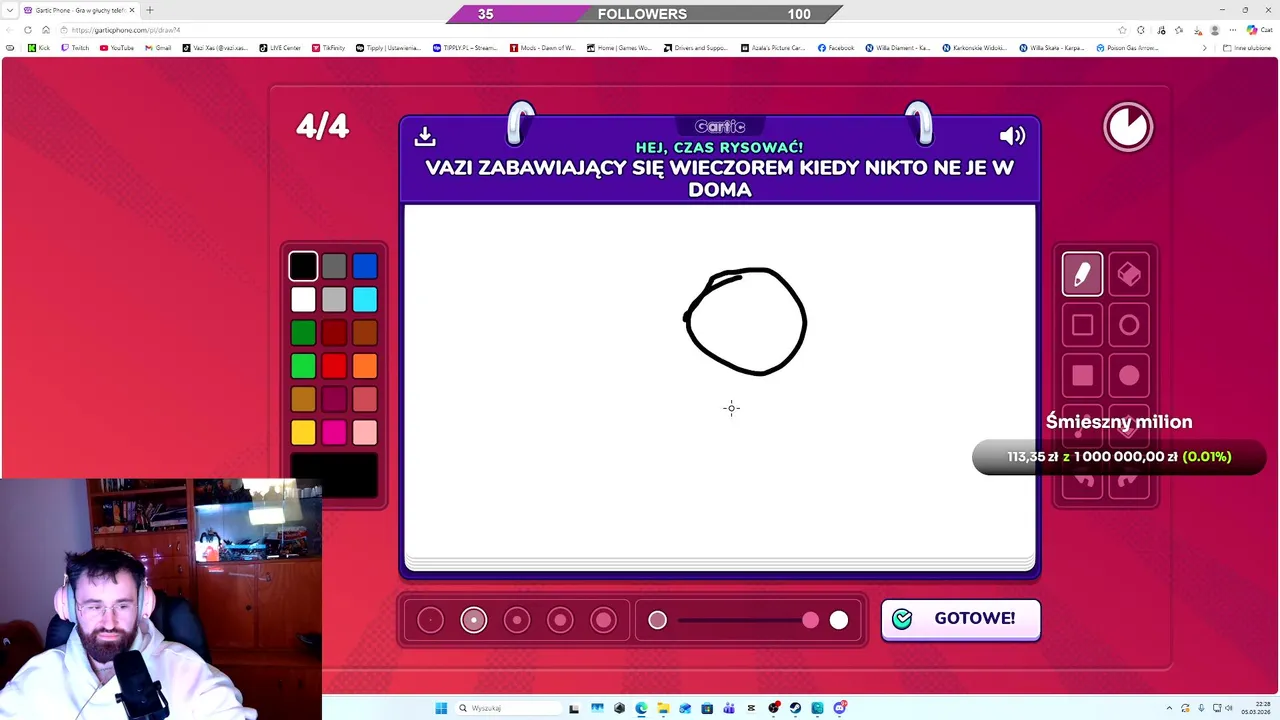Expand the other bookmarks folder
1280x720 pixels.
[1247, 48]
